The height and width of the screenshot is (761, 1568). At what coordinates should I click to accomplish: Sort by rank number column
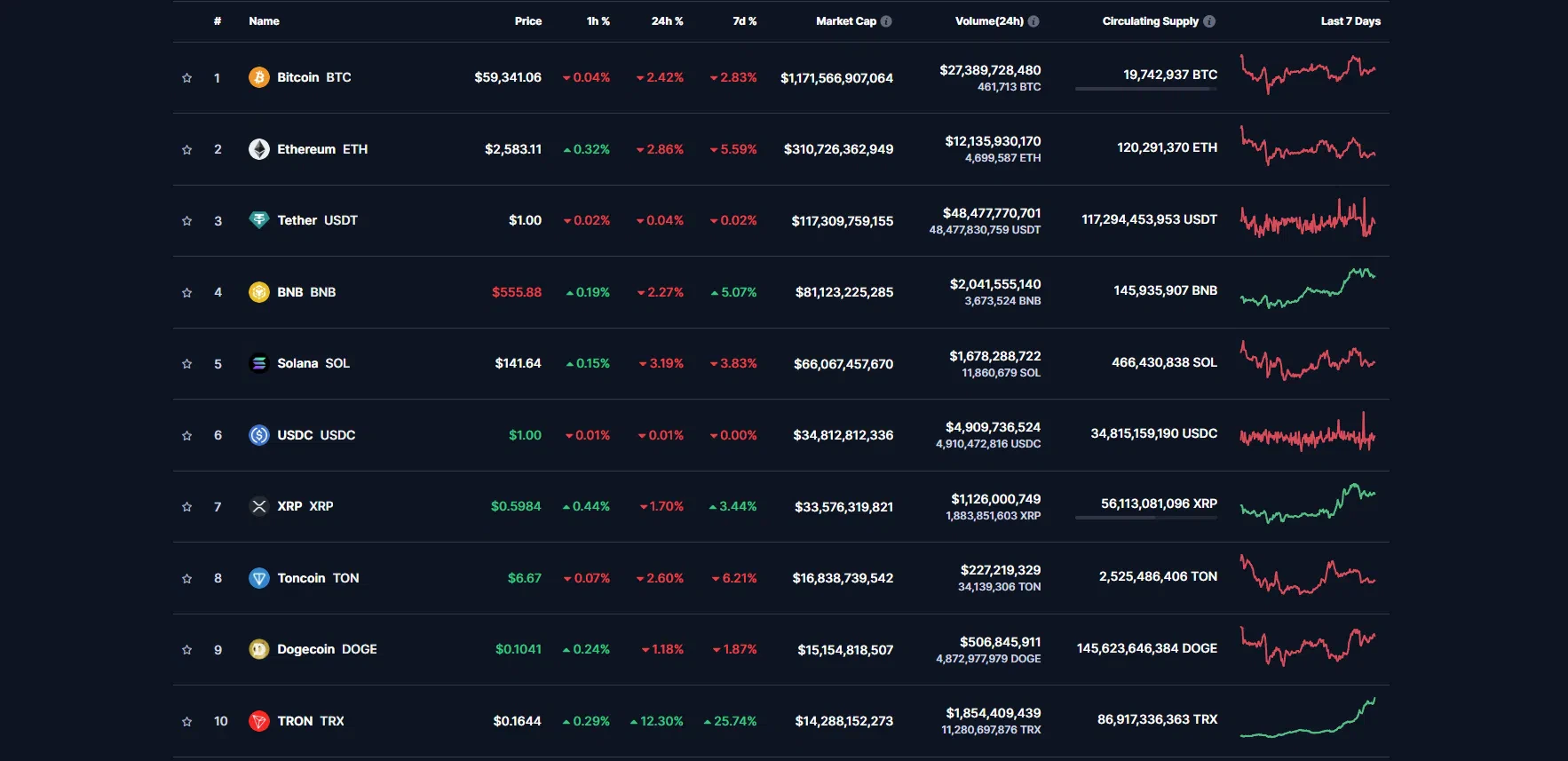tap(218, 21)
